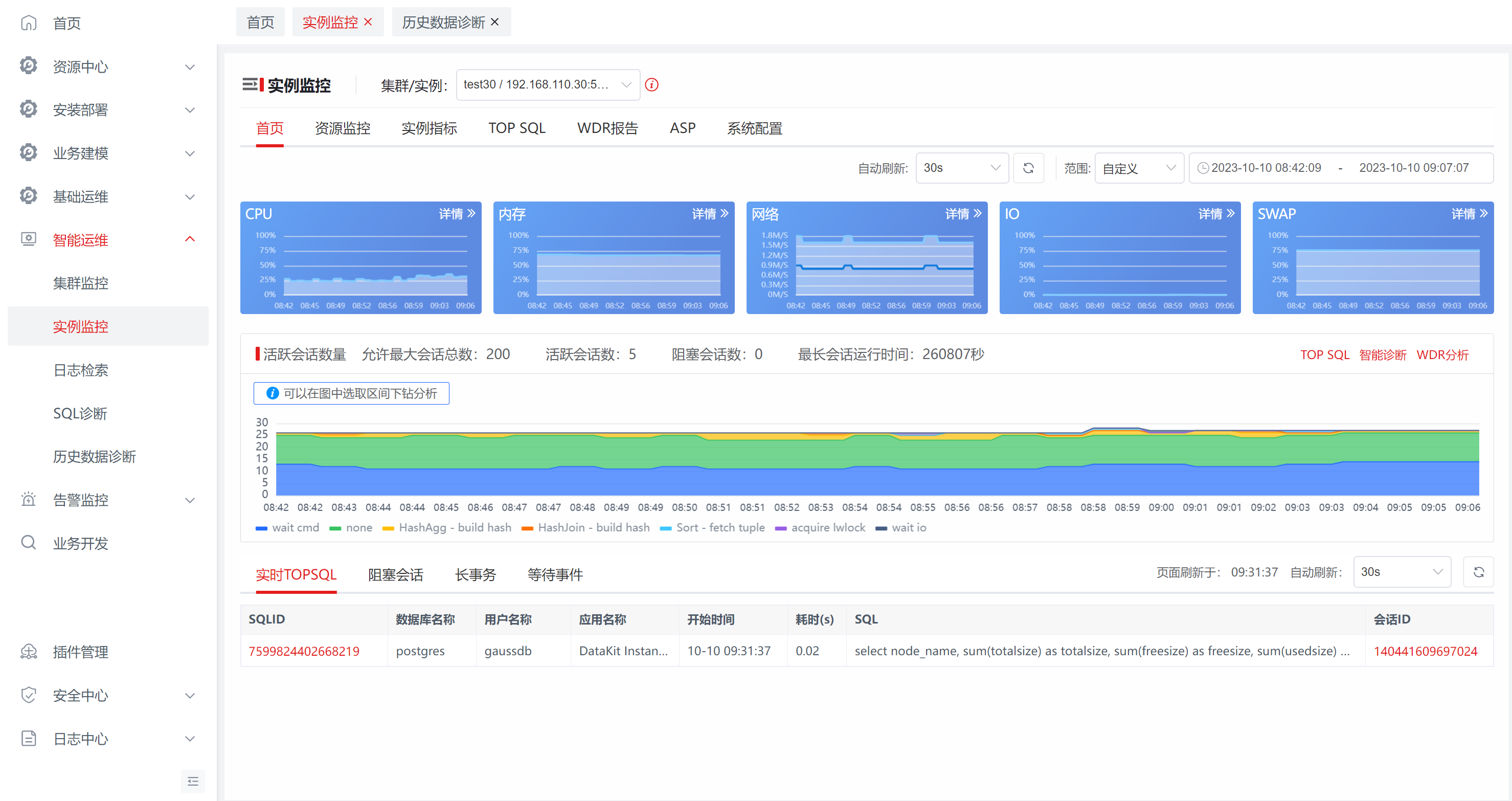Click the date range start time field

(x=1266, y=168)
